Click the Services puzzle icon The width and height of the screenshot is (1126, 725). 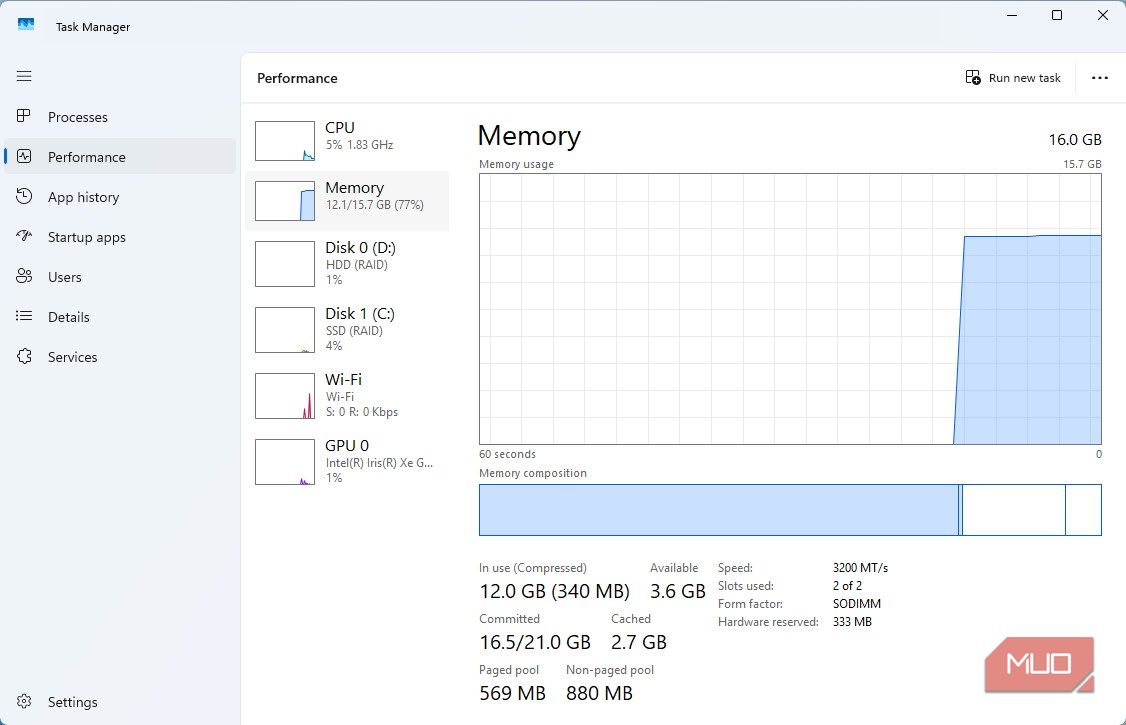[x=24, y=356]
